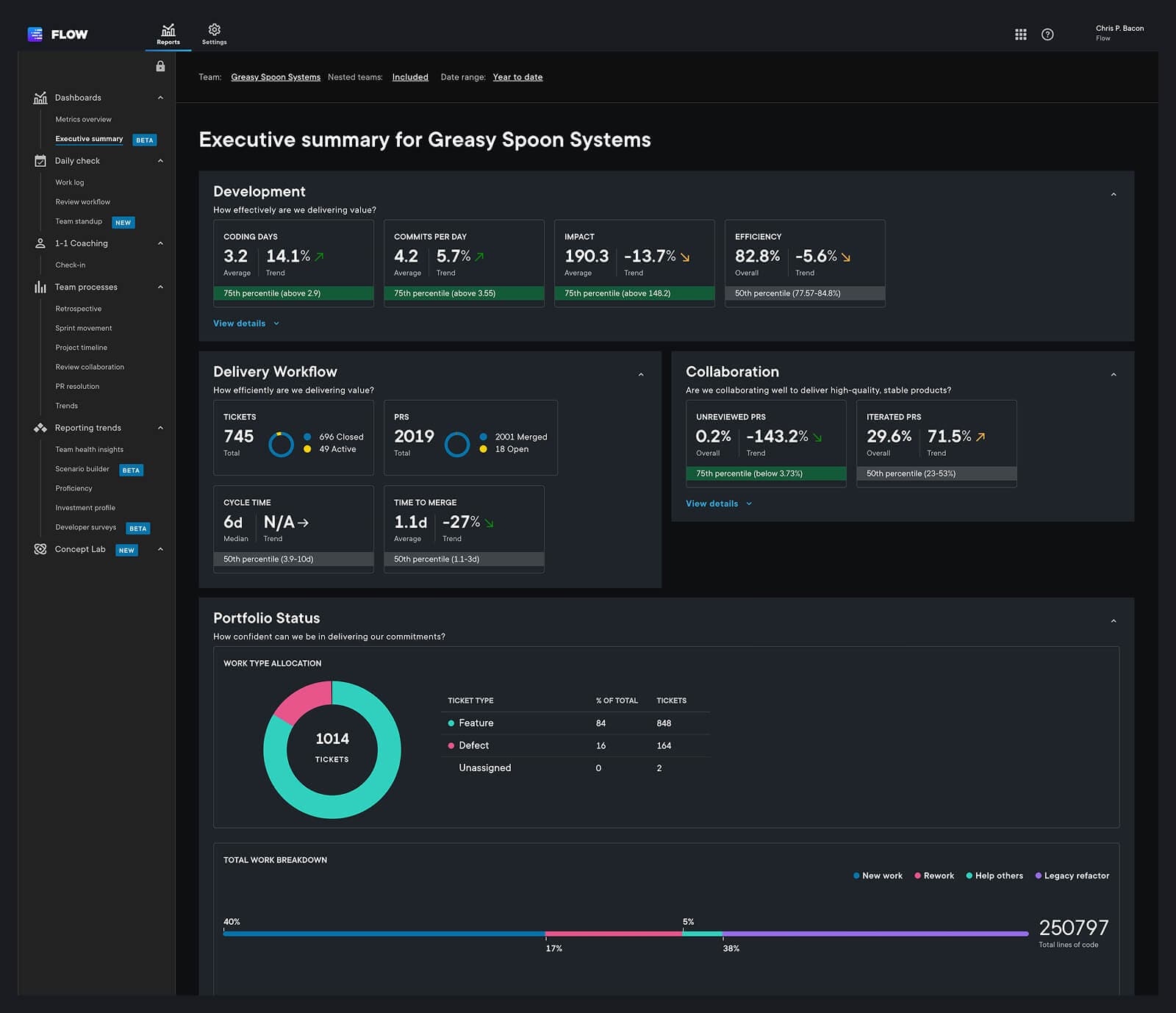Open the Reports tab

click(168, 34)
